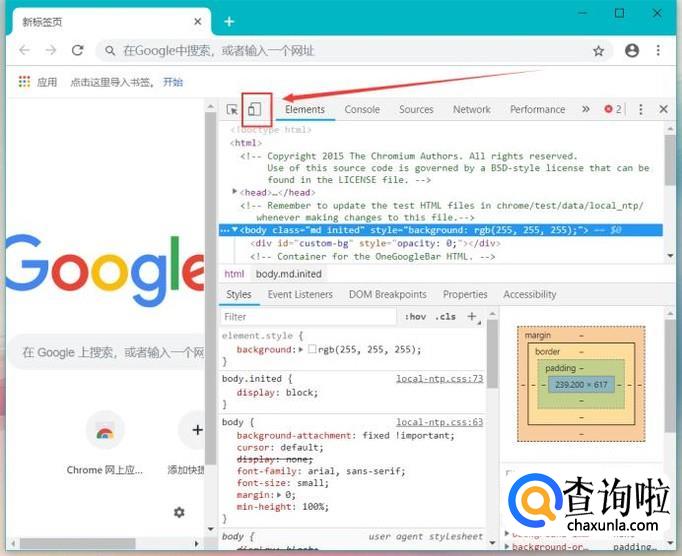Open the DevTools three-dot menu

tap(640, 109)
